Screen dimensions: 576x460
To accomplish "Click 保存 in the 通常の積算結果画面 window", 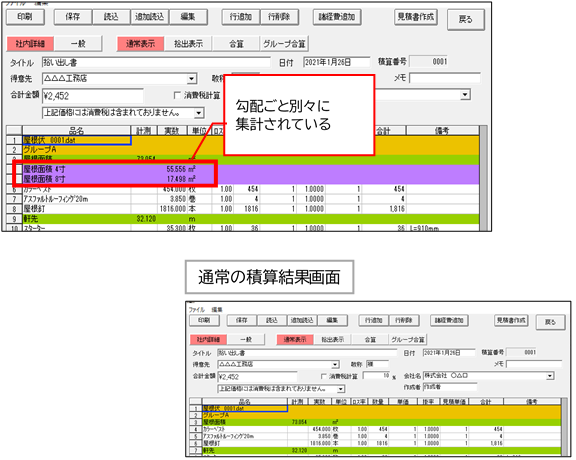I will click(x=242, y=320).
